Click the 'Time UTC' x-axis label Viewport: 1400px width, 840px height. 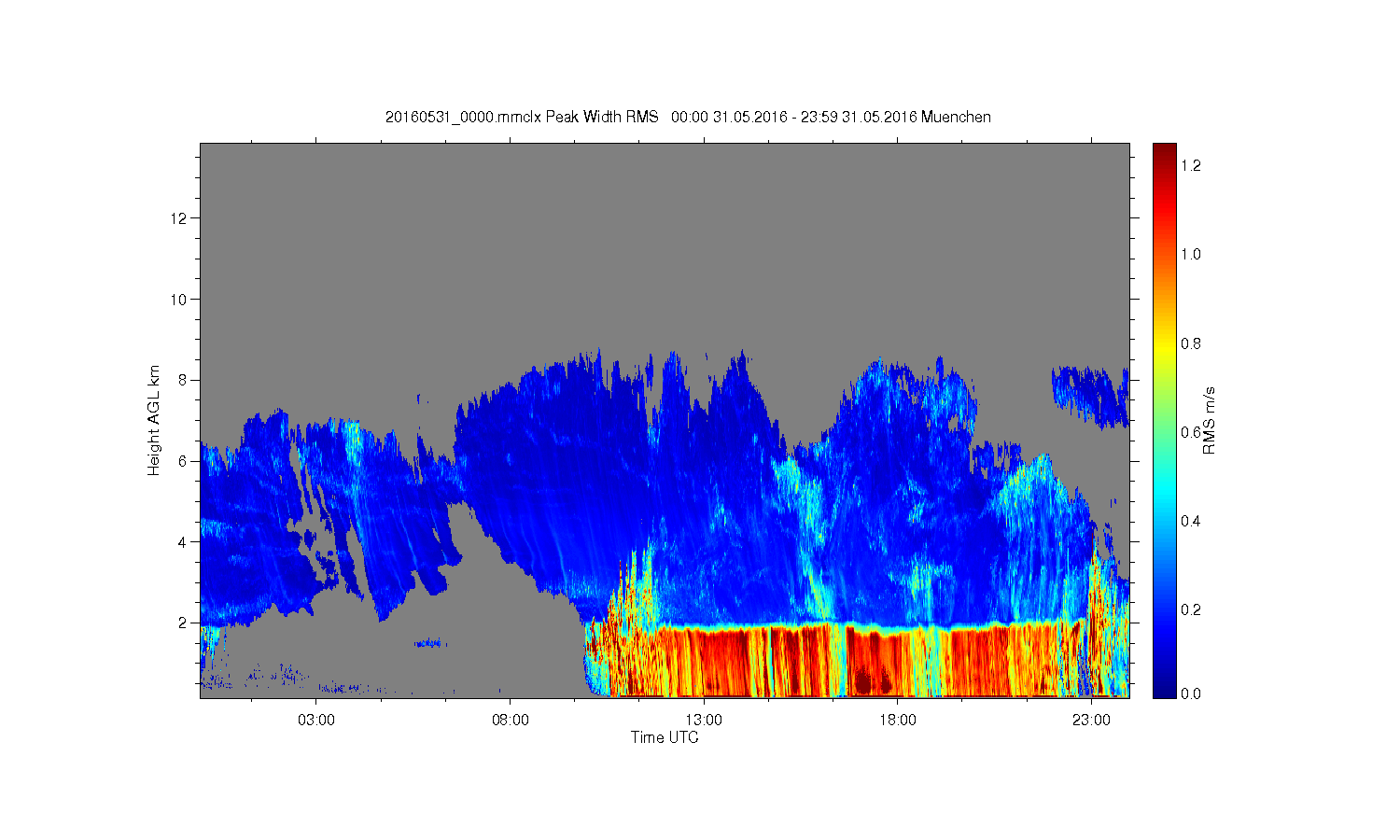click(x=665, y=737)
